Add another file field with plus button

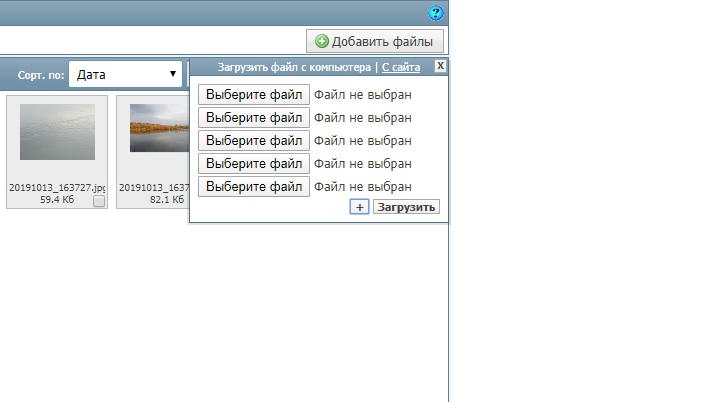(360, 207)
